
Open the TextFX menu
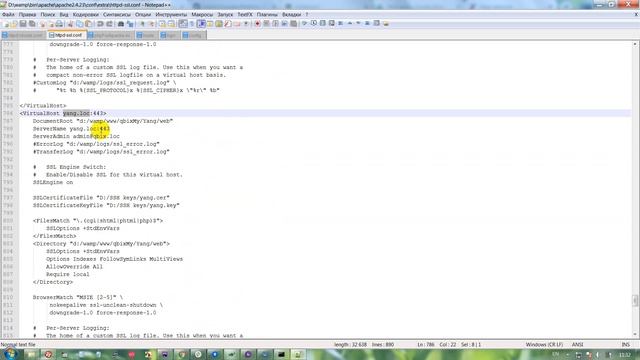coord(245,14)
